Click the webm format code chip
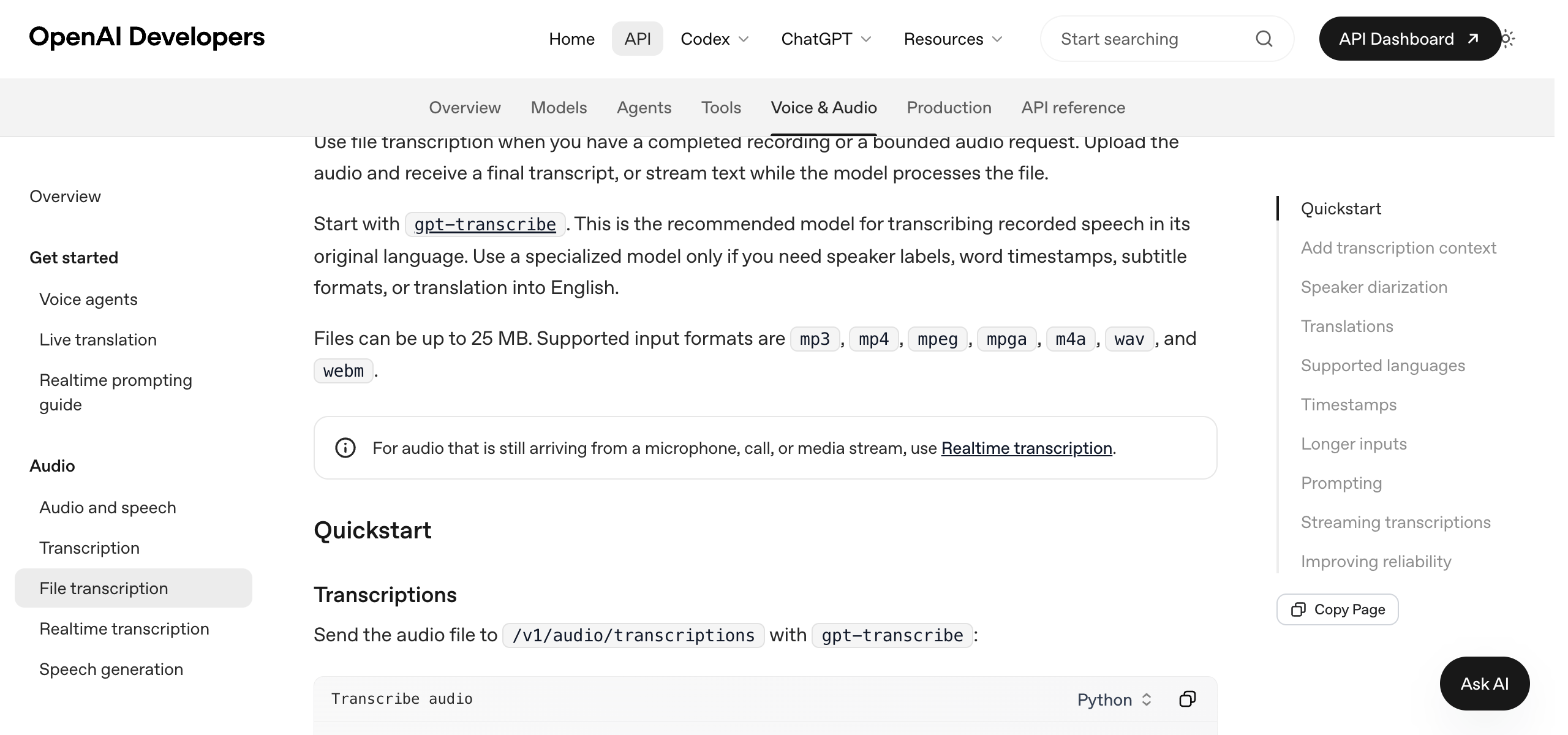 pyautogui.click(x=344, y=371)
